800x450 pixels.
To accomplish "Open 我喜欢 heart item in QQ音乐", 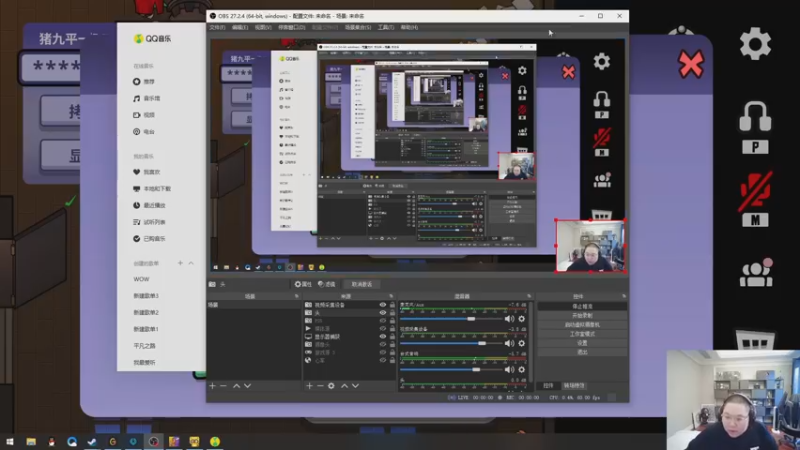I will click(x=146, y=172).
